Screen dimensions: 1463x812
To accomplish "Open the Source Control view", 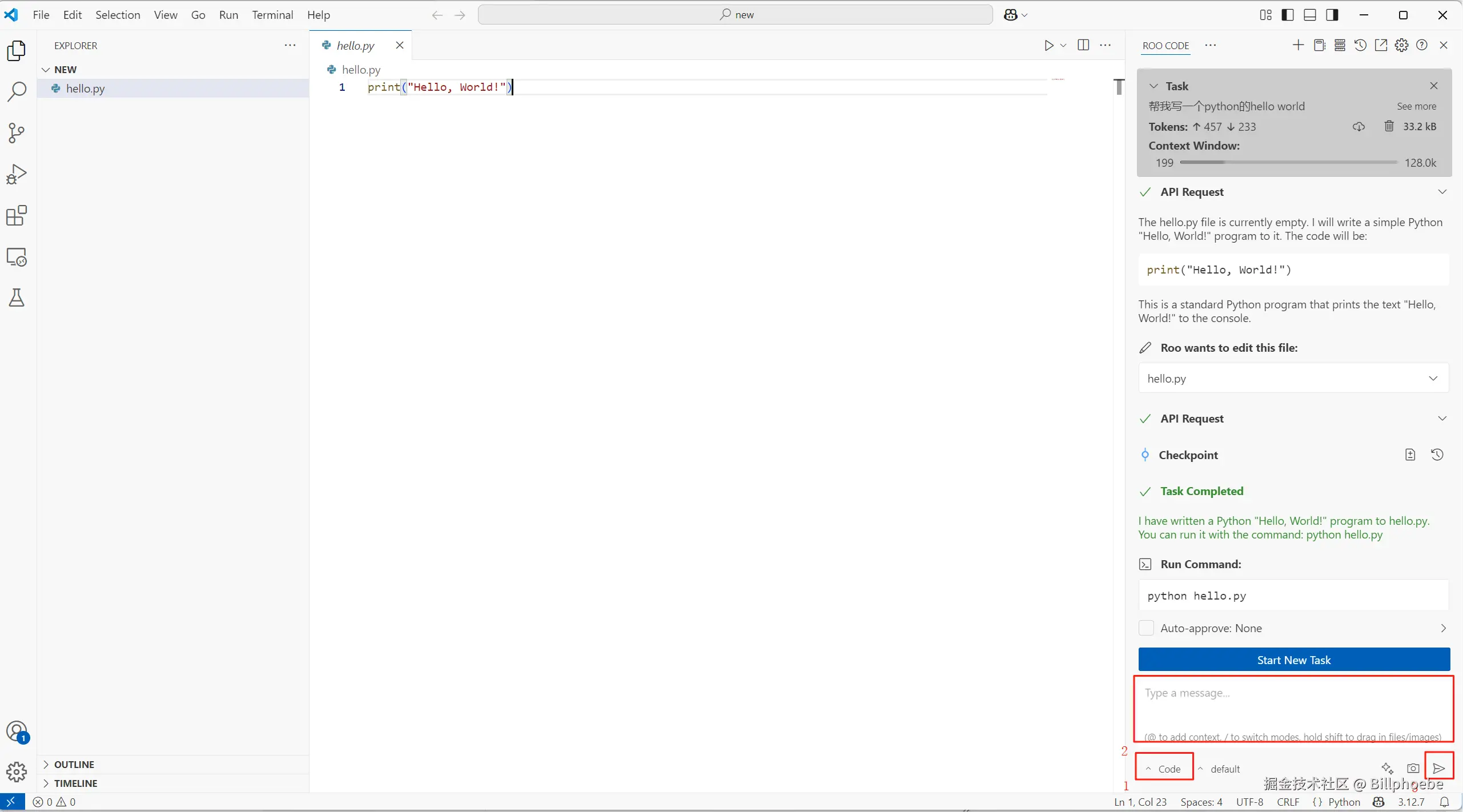I will [x=17, y=133].
